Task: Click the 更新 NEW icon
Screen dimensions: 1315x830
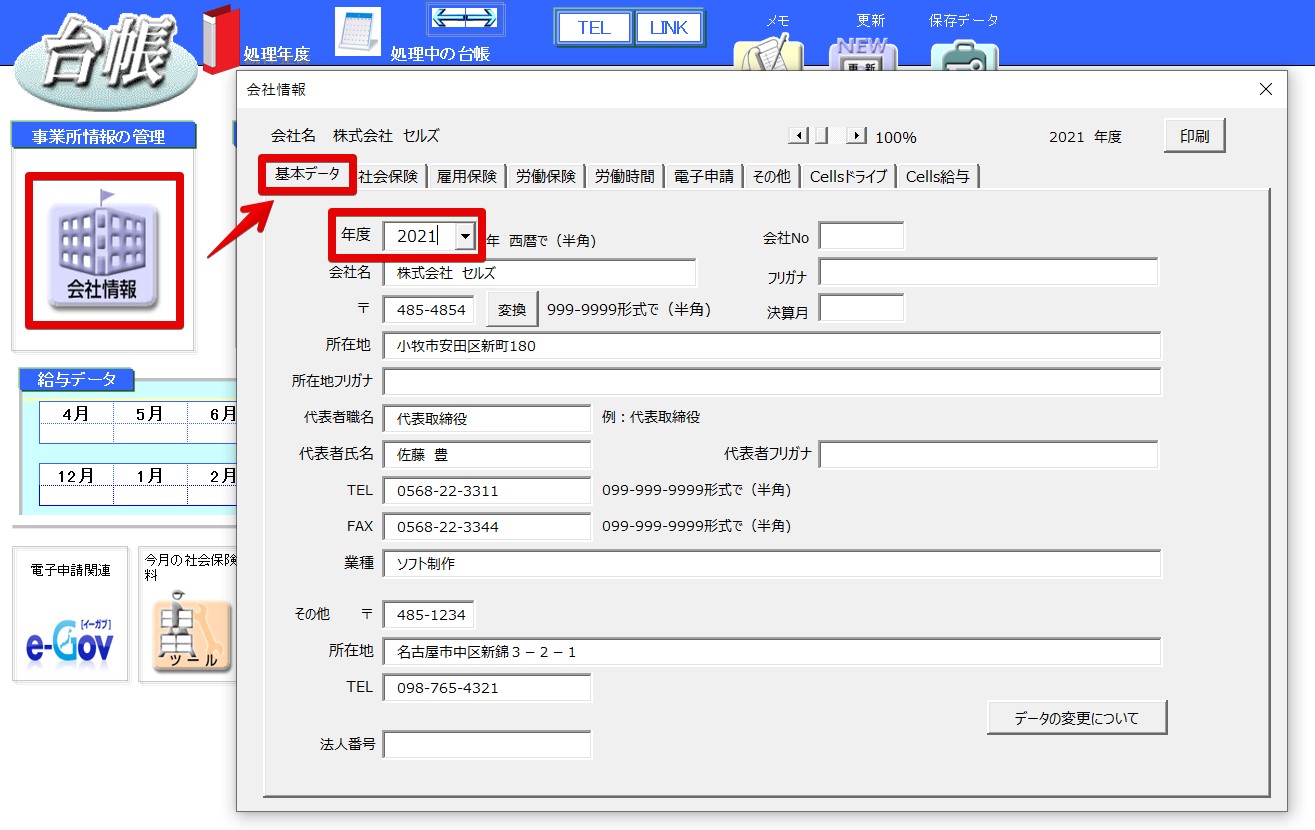Action: [x=863, y=52]
